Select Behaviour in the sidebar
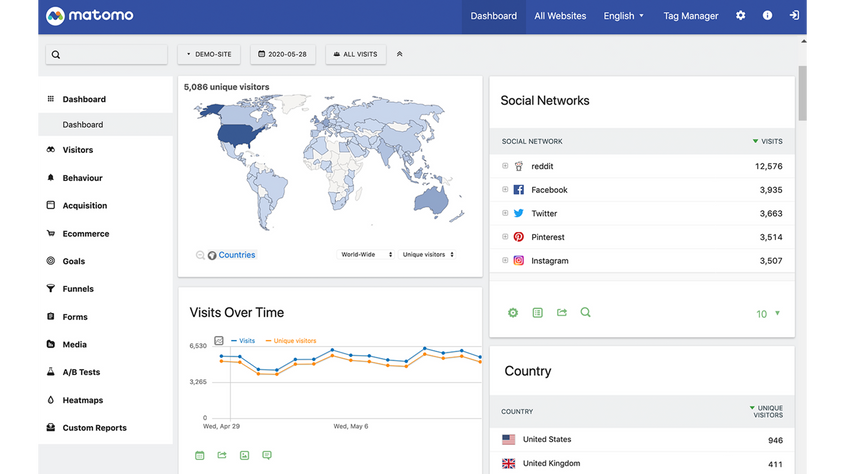The image size is (844, 474). (82, 178)
